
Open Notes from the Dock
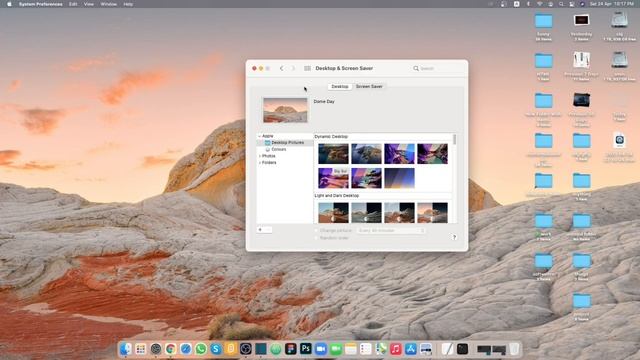pyautogui.click(x=351, y=349)
